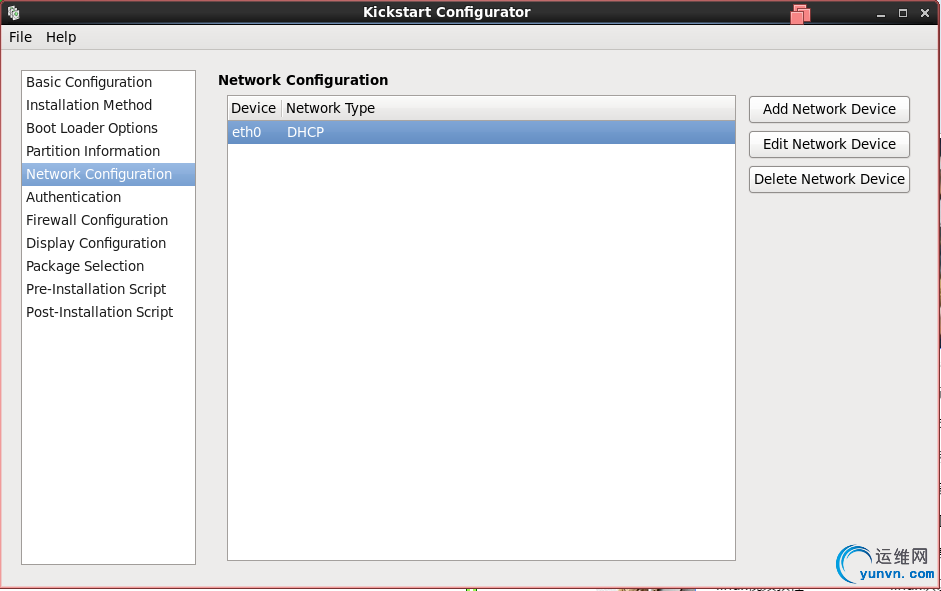This screenshot has height=591, width=941.
Task: Open the File menu
Action: [x=20, y=37]
